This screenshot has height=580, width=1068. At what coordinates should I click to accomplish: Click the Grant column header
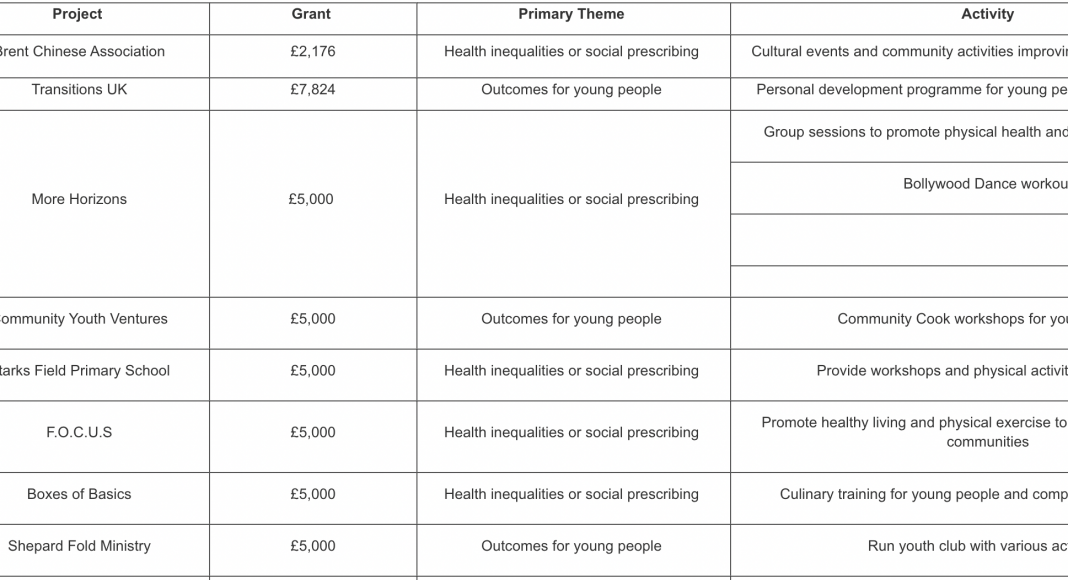(312, 14)
